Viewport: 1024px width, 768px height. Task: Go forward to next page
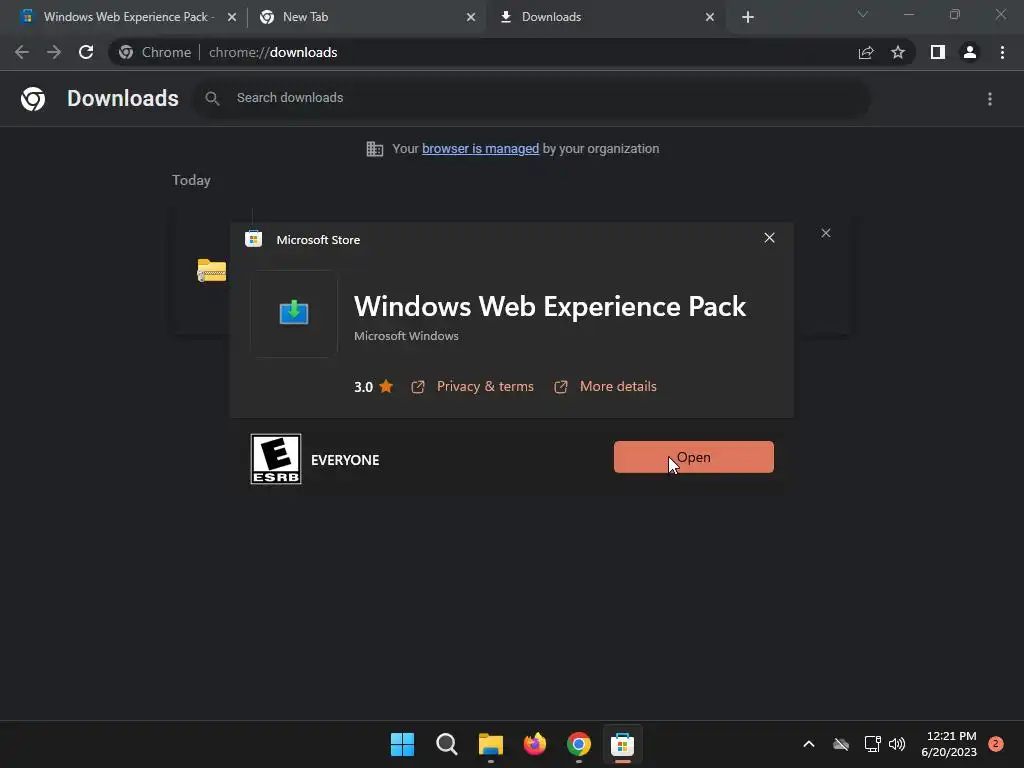pos(54,52)
